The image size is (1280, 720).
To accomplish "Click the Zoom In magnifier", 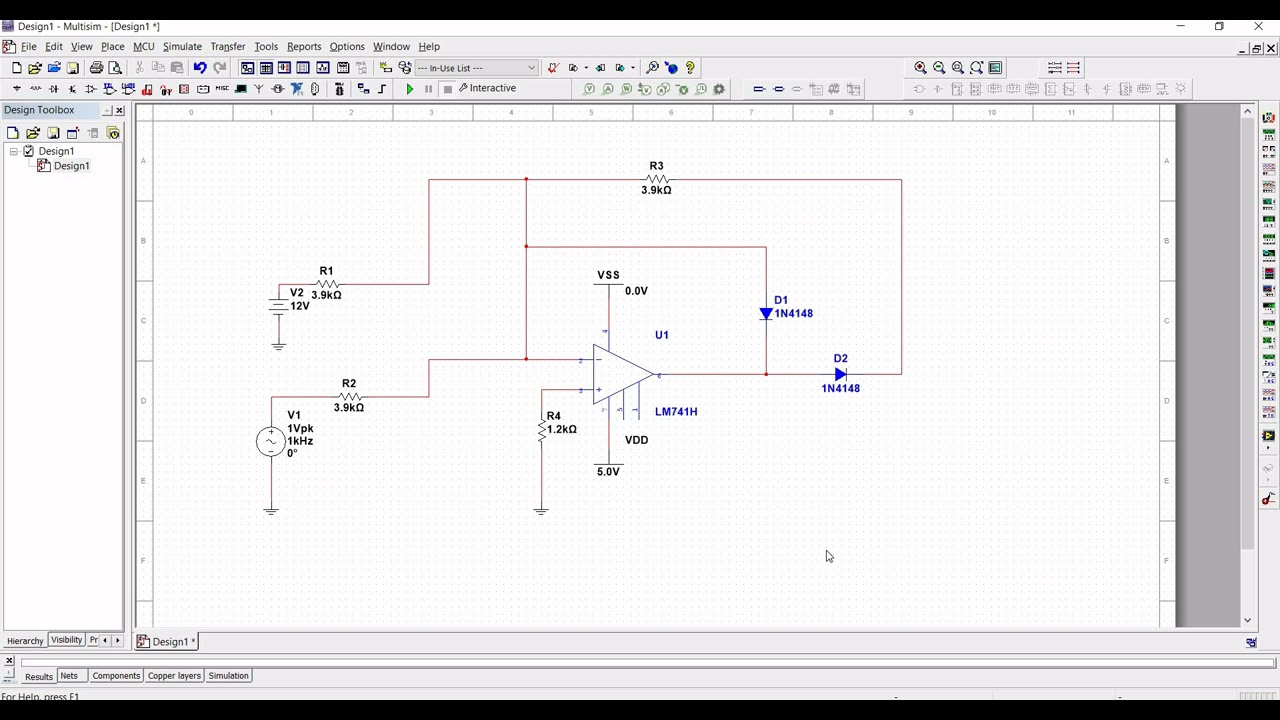I will point(920,68).
